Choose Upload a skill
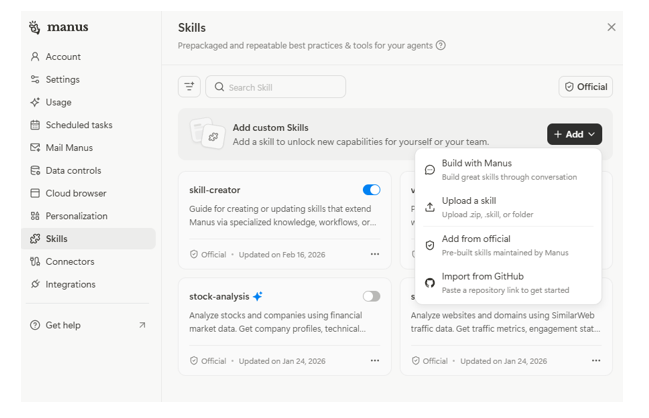 [508, 207]
